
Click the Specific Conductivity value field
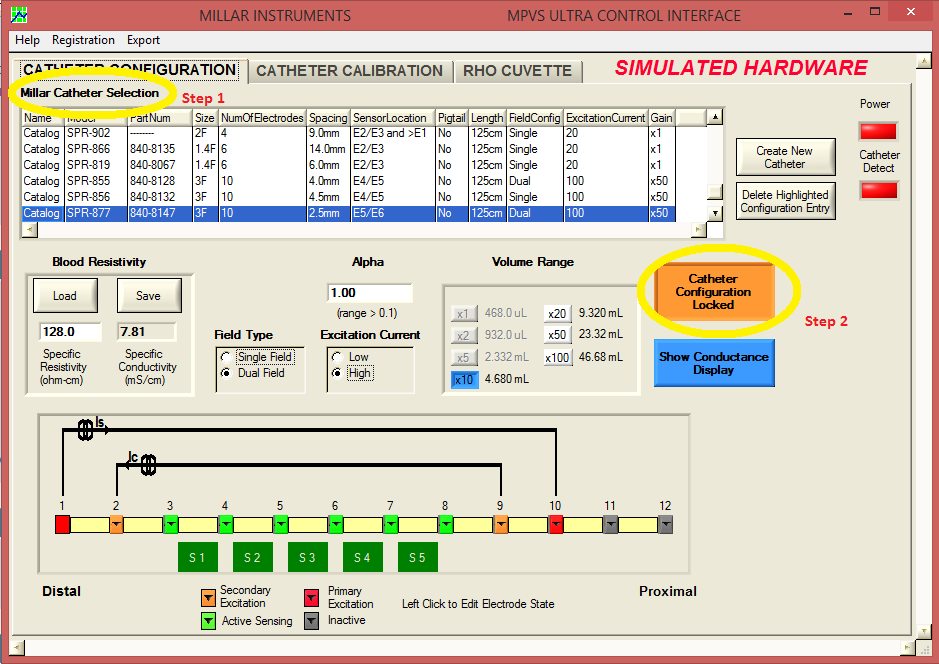tap(147, 332)
